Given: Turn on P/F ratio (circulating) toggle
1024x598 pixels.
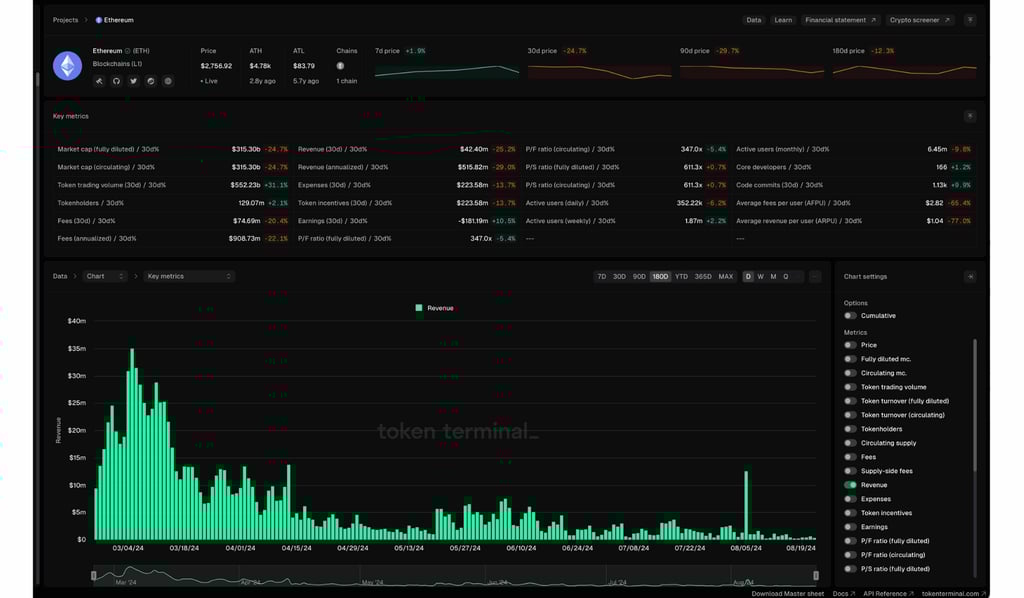Looking at the screenshot, I should (x=850, y=555).
